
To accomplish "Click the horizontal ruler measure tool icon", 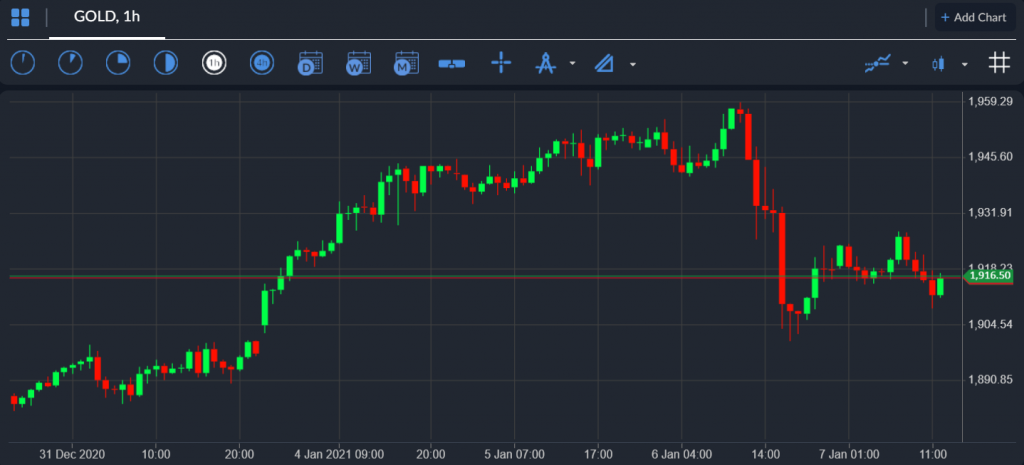I will [452, 63].
